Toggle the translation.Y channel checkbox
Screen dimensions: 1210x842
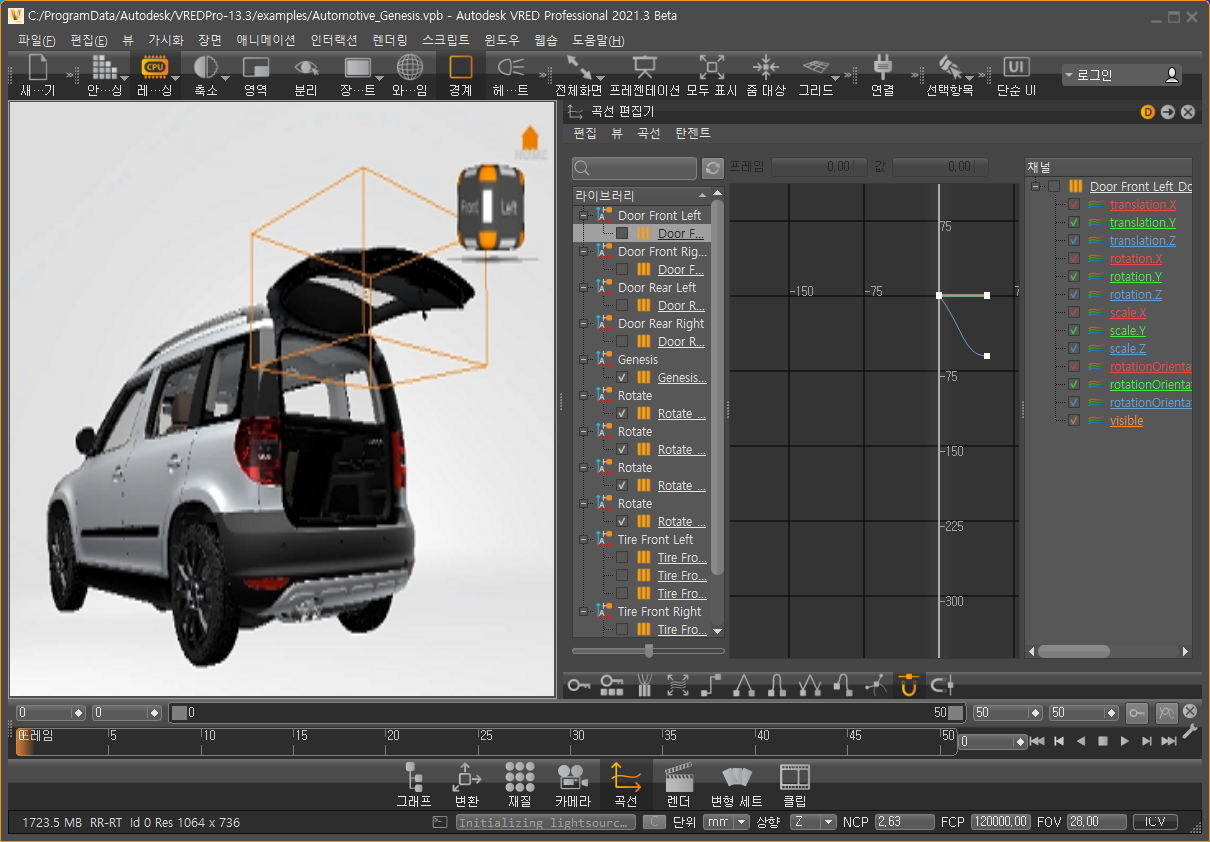[1074, 223]
